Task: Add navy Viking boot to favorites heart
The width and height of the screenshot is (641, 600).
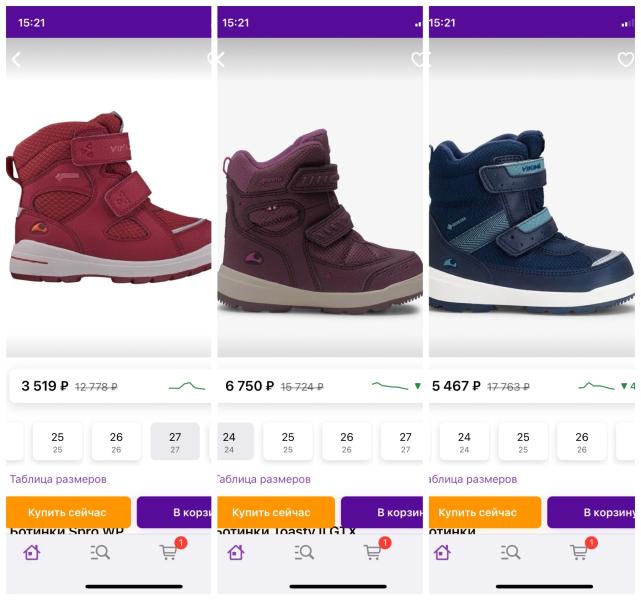Action: [x=625, y=60]
